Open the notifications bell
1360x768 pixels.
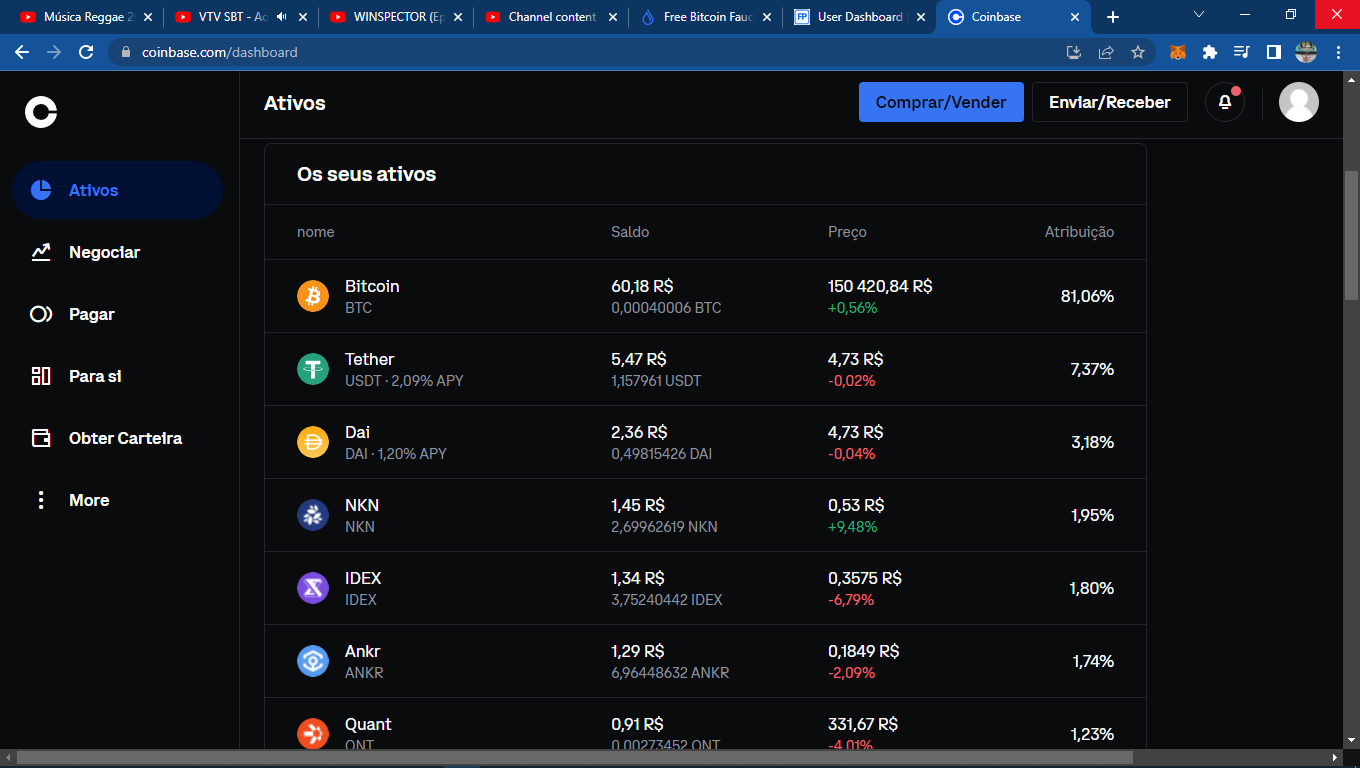pyautogui.click(x=1225, y=102)
